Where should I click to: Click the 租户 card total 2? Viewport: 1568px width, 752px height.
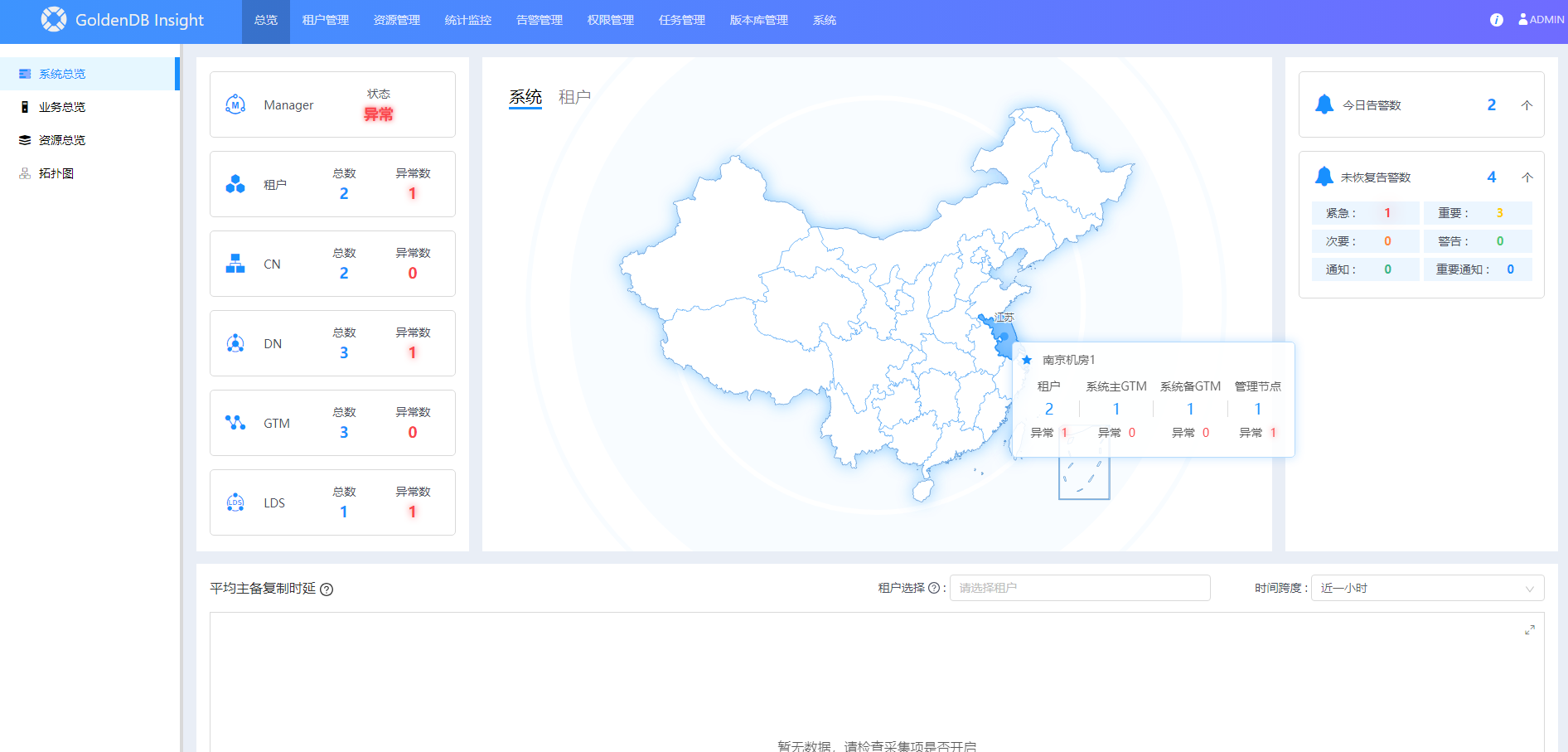[x=344, y=194]
